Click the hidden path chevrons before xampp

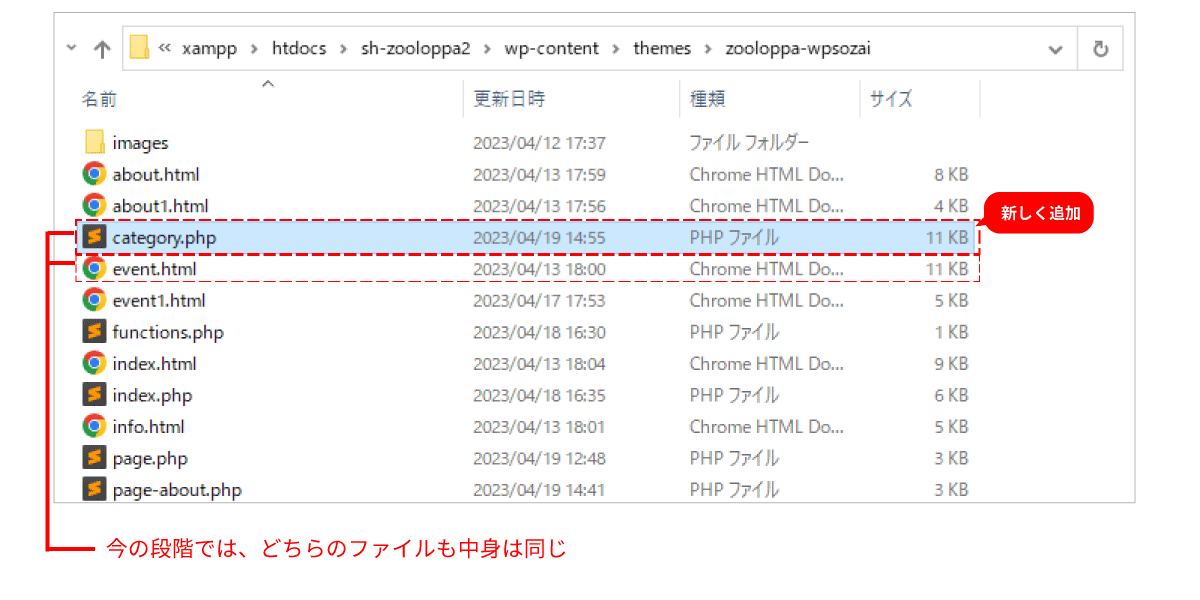165,49
